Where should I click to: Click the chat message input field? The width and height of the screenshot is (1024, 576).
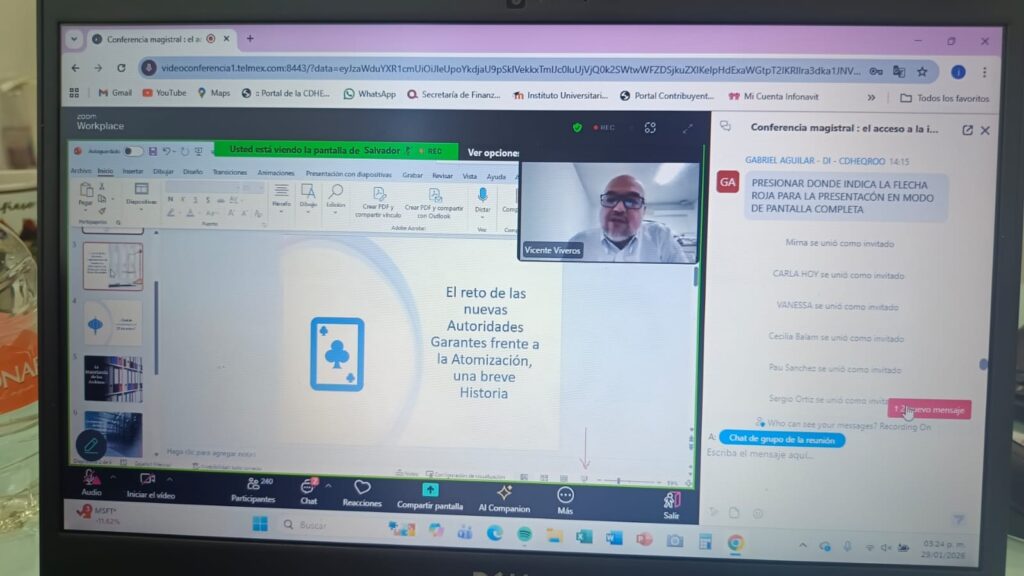pos(800,454)
